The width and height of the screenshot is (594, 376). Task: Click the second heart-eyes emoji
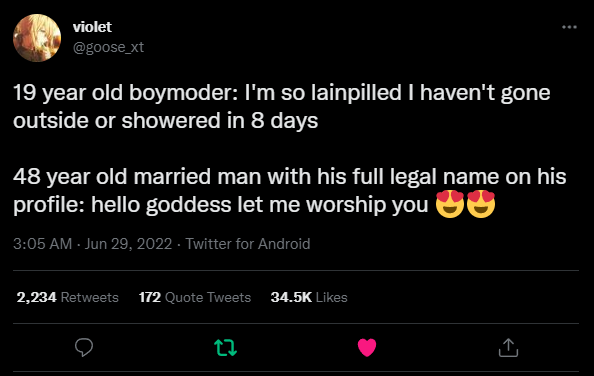[481, 204]
